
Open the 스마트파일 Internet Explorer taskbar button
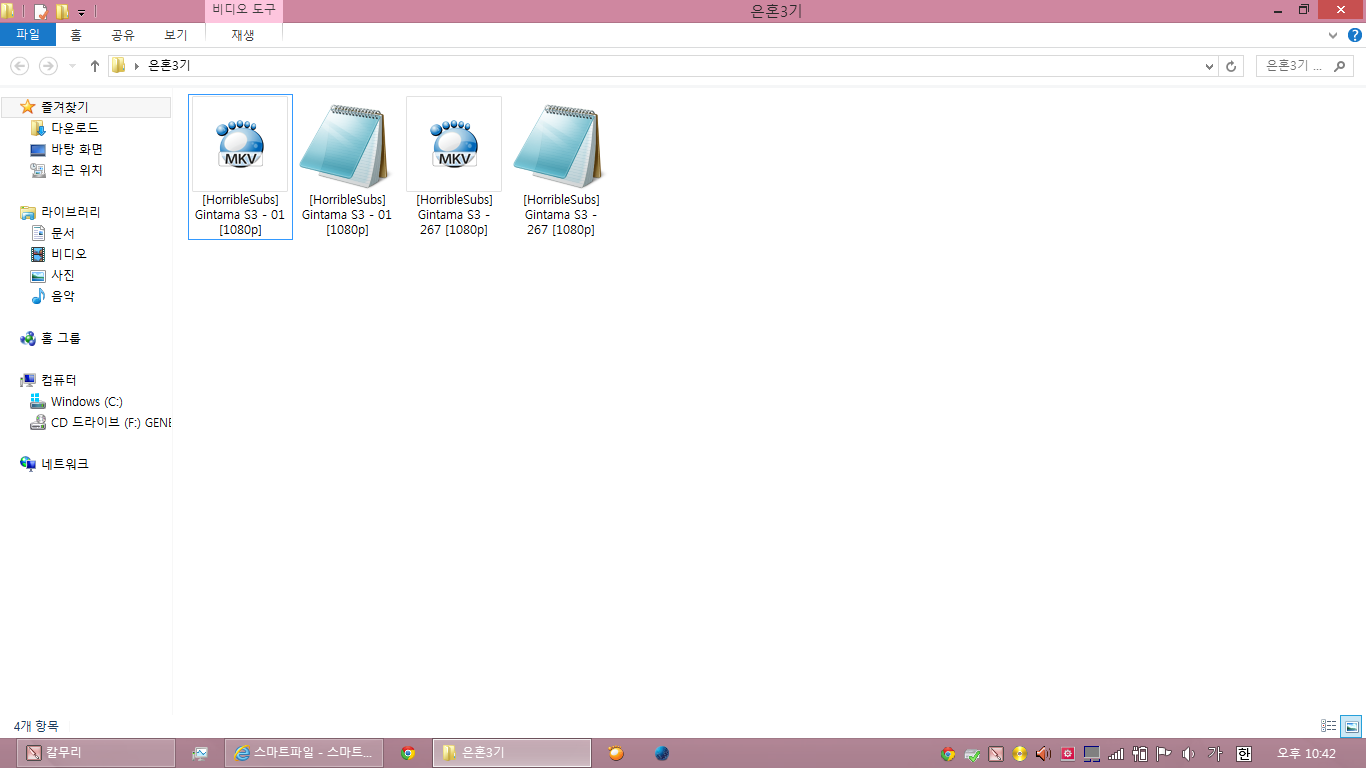(305, 753)
